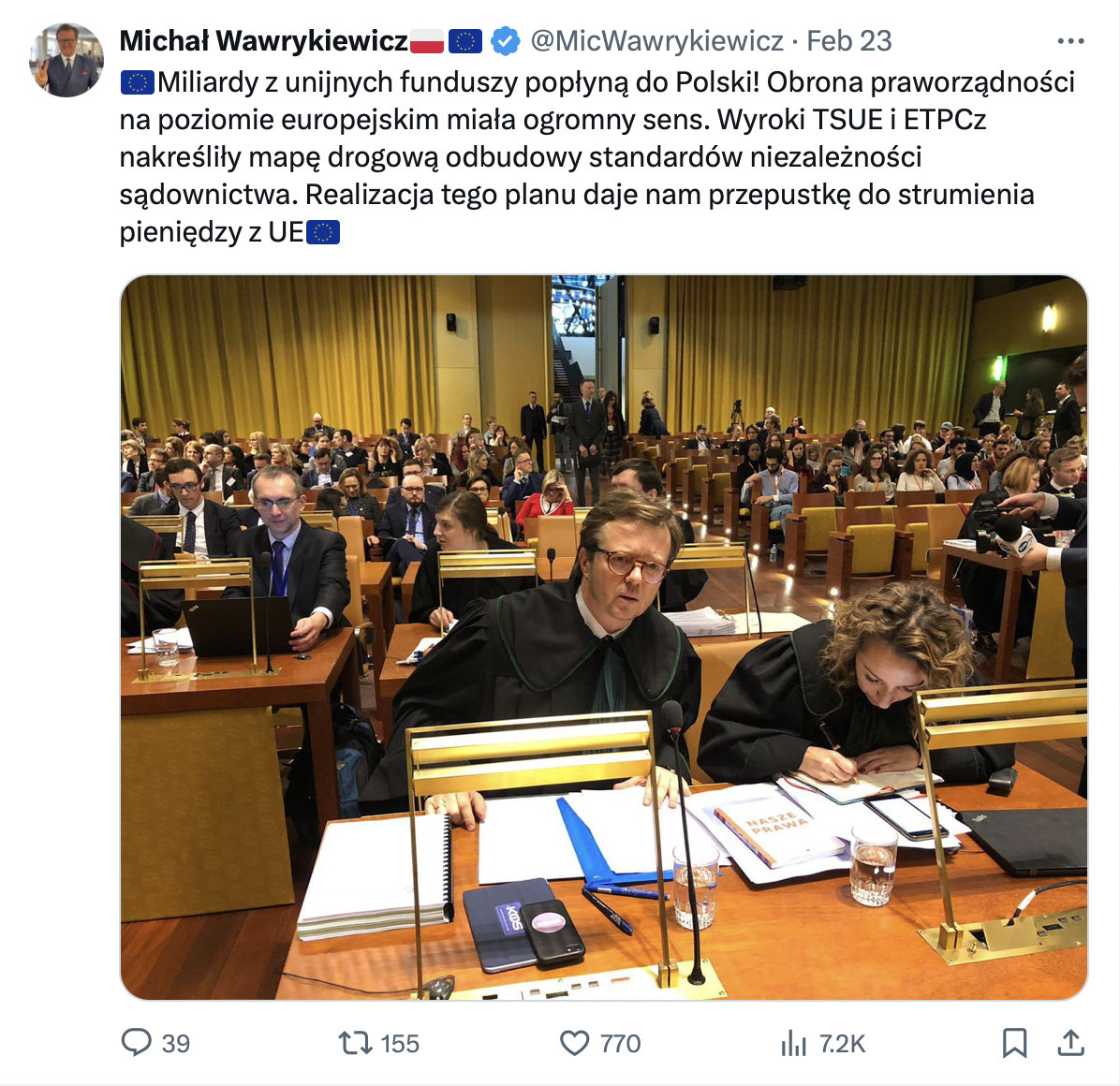
Task: Click the reply speech bubble icon
Action: (137, 1042)
